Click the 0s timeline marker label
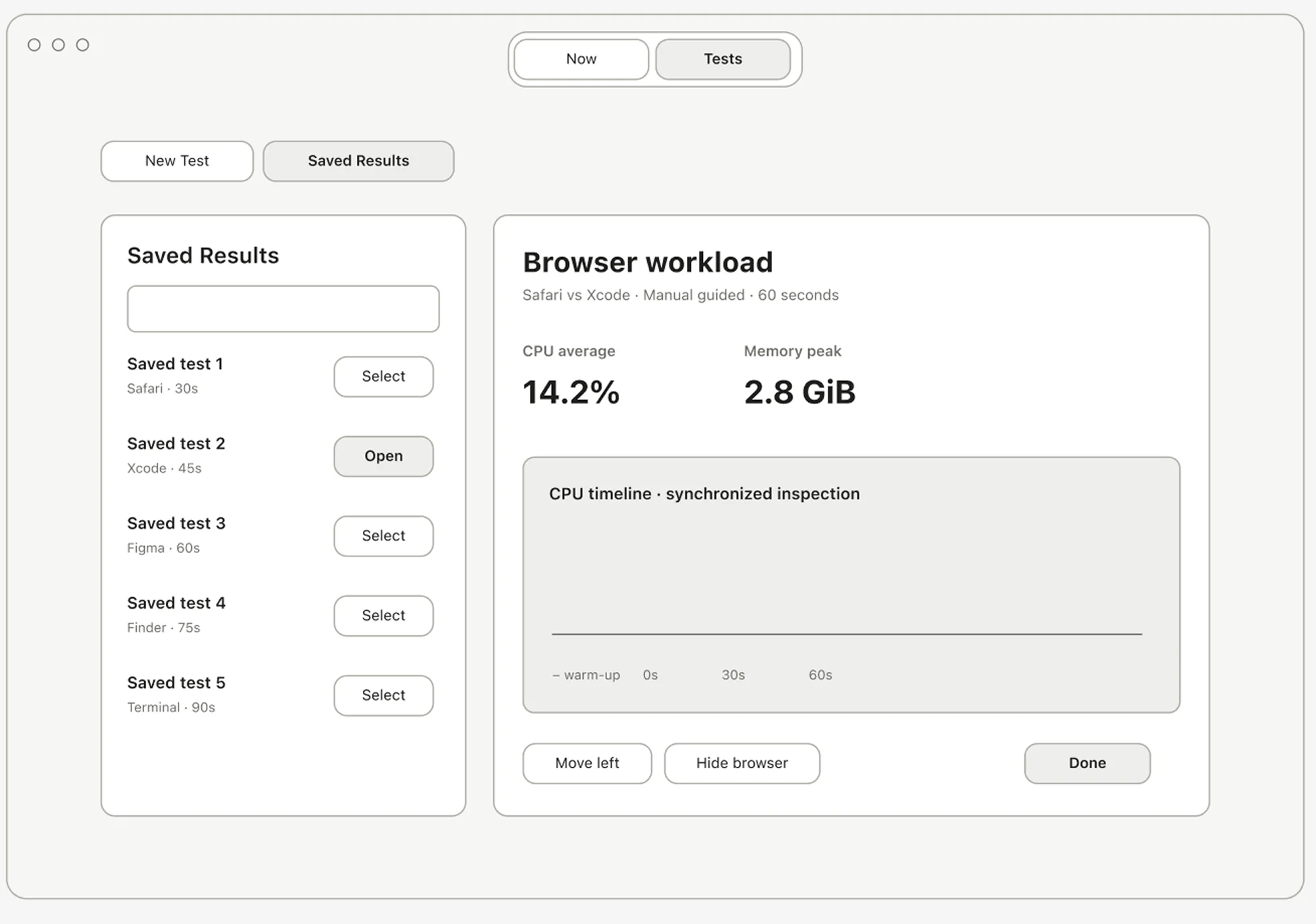 (650, 675)
